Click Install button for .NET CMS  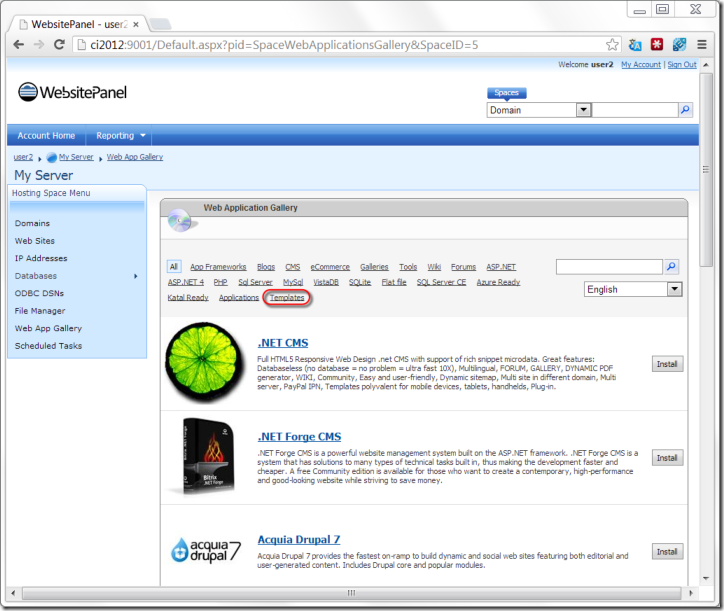[667, 364]
